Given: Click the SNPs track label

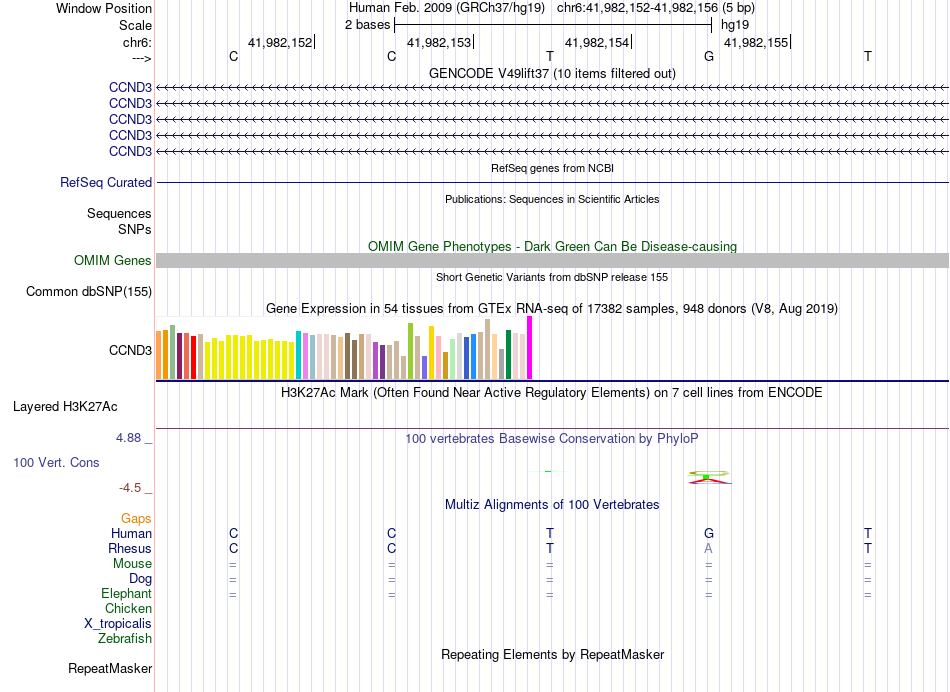Looking at the screenshot, I should coord(135,229).
